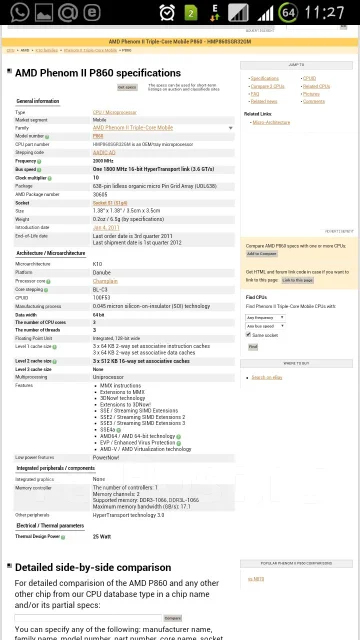The width and height of the screenshot is (360, 640).
Task: Click the help icon next to Level 2 cache size
Action: pyautogui.click(x=54, y=362)
